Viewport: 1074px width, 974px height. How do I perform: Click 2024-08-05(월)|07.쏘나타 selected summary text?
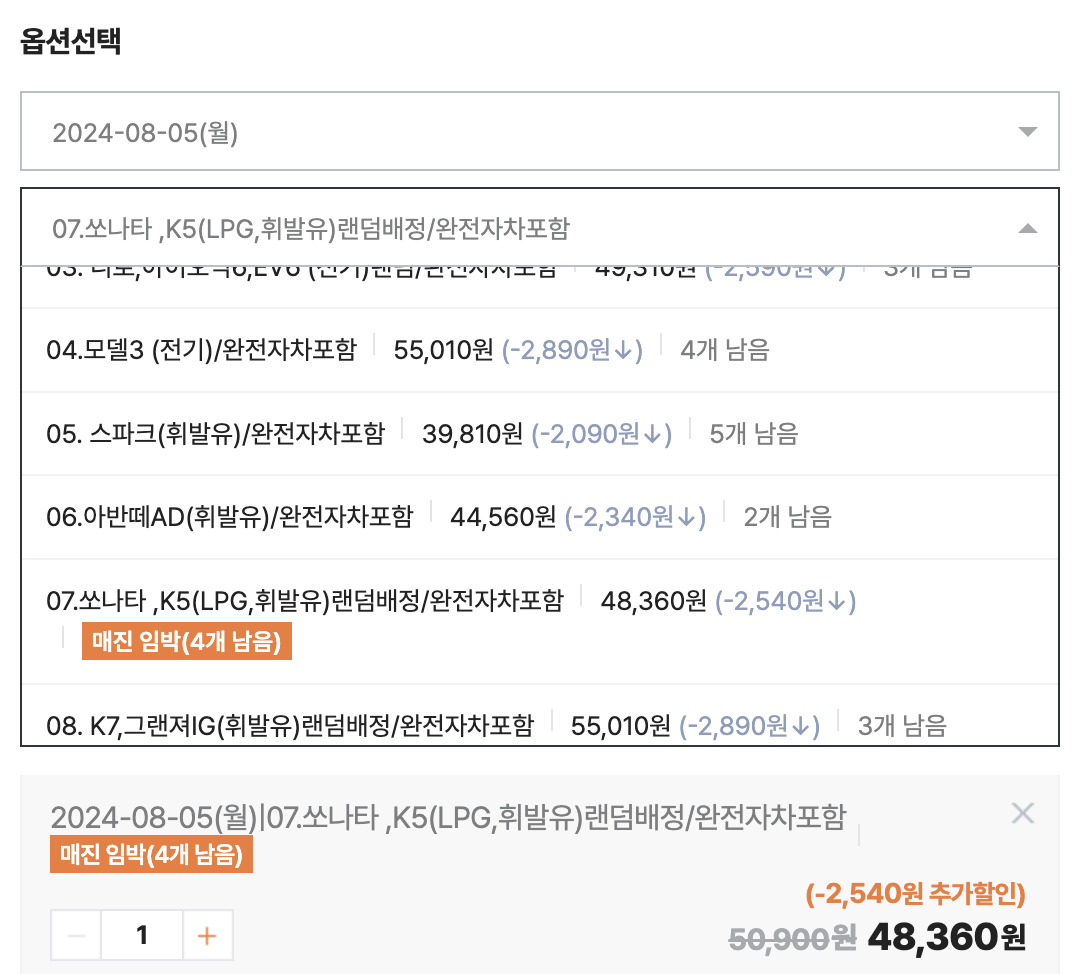[x=449, y=817]
